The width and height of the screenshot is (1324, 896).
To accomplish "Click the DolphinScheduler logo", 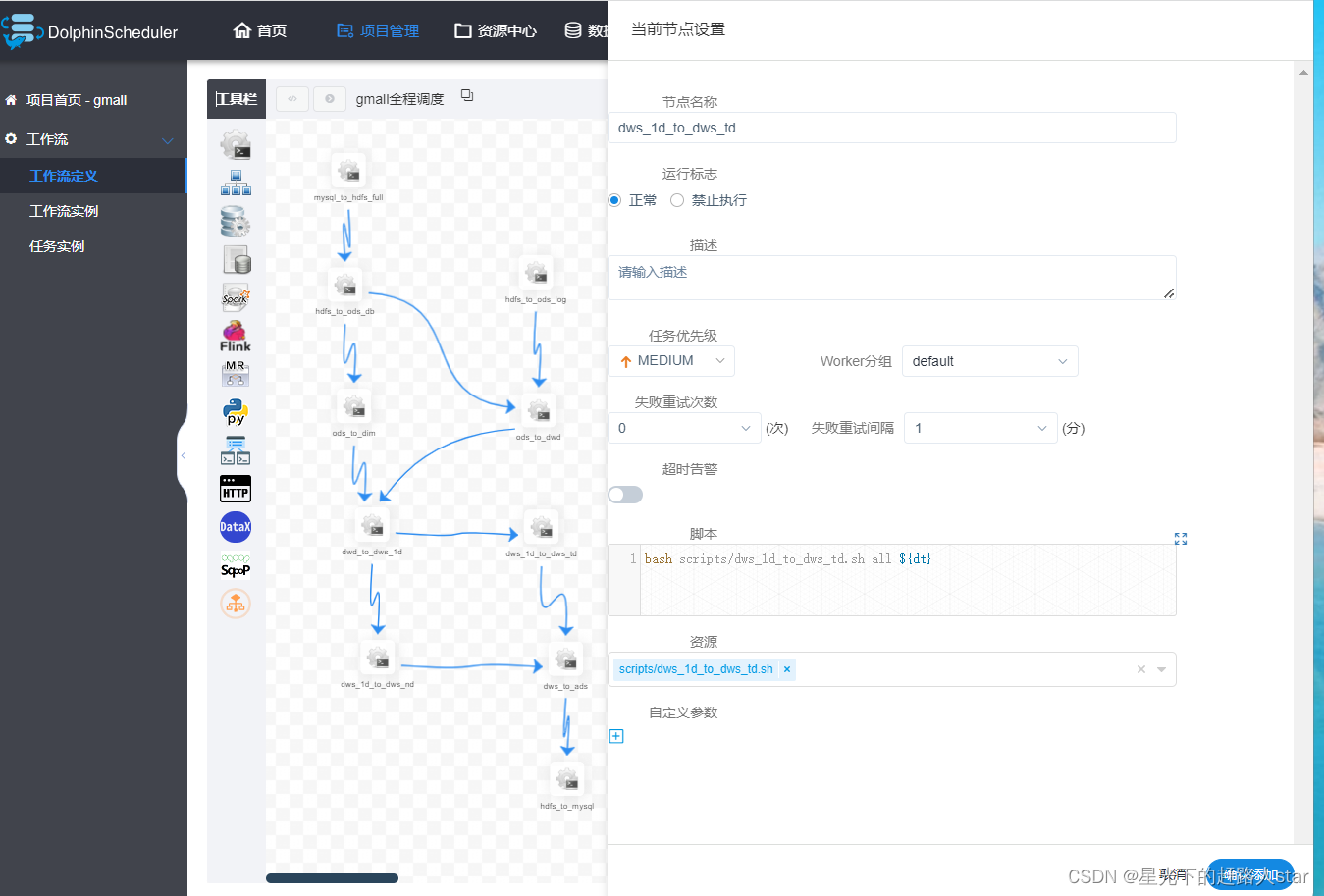I will coord(90,31).
